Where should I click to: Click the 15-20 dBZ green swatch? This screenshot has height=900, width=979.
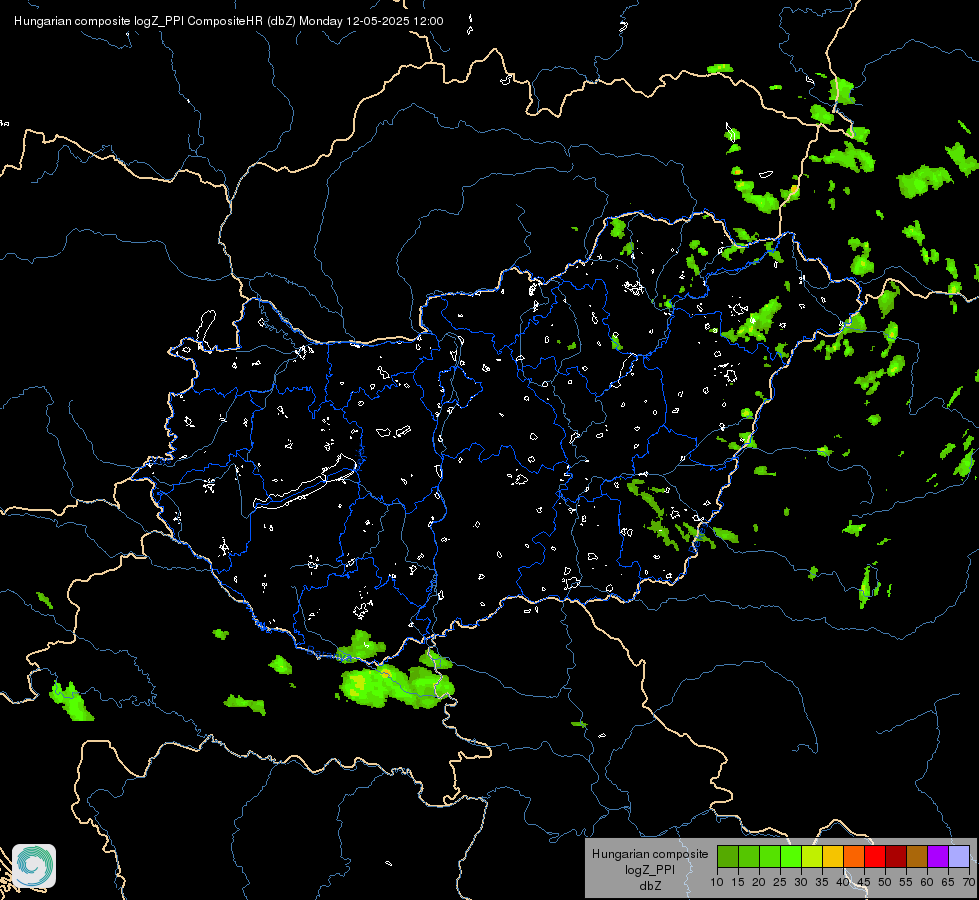[x=749, y=856]
